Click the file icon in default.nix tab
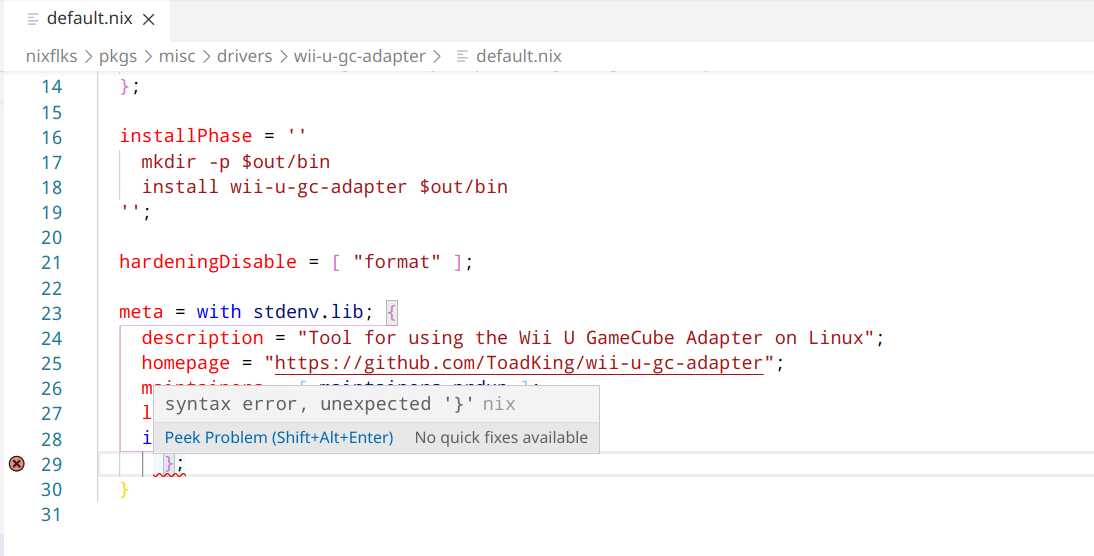The width and height of the screenshot is (1094, 556). click(x=33, y=20)
